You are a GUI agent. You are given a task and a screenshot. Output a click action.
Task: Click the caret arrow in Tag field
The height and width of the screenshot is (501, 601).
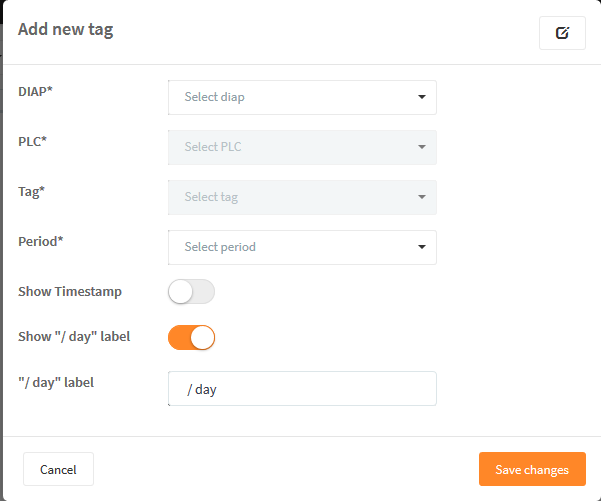[x=422, y=197]
